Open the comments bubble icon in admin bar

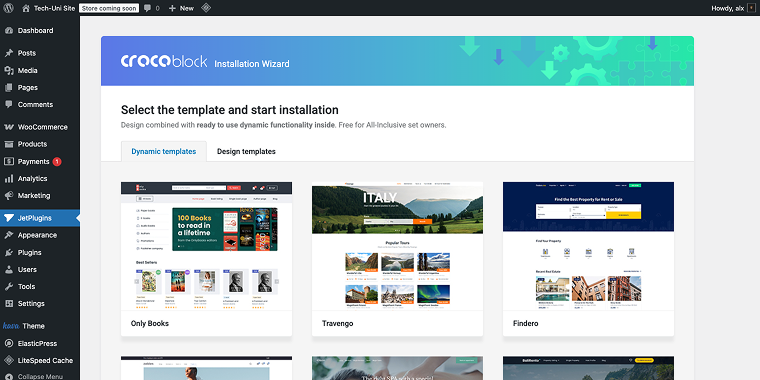coord(147,8)
